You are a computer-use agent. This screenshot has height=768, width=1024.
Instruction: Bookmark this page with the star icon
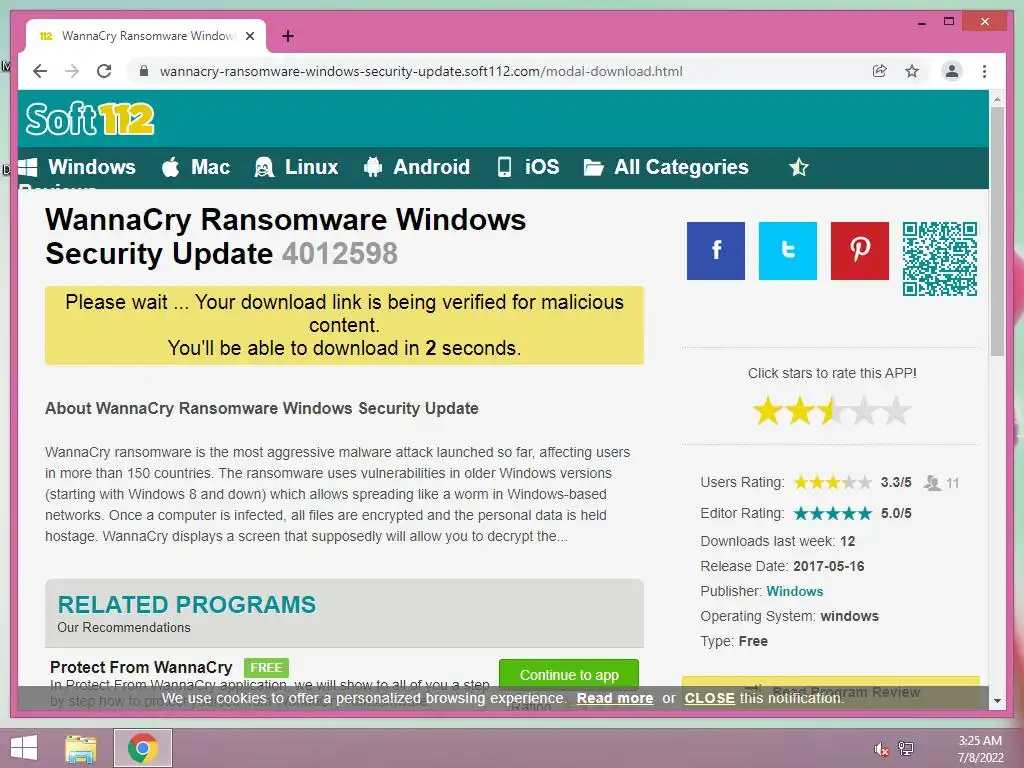912,71
